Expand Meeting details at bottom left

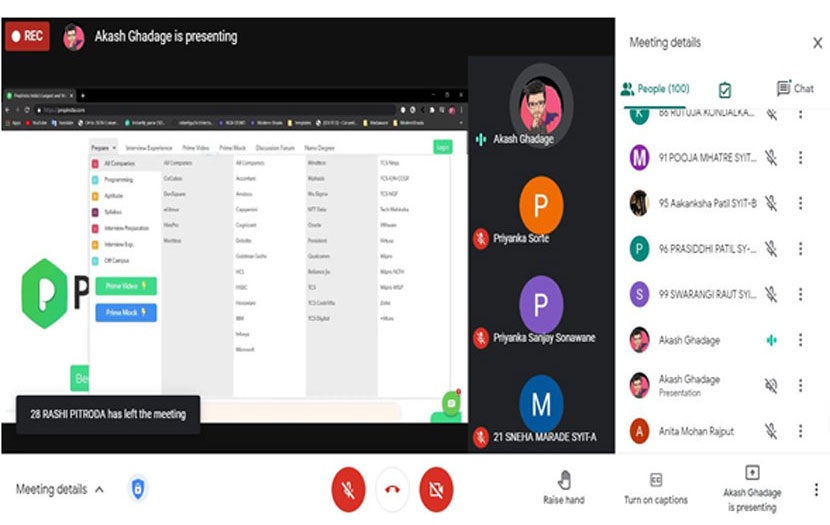60,489
